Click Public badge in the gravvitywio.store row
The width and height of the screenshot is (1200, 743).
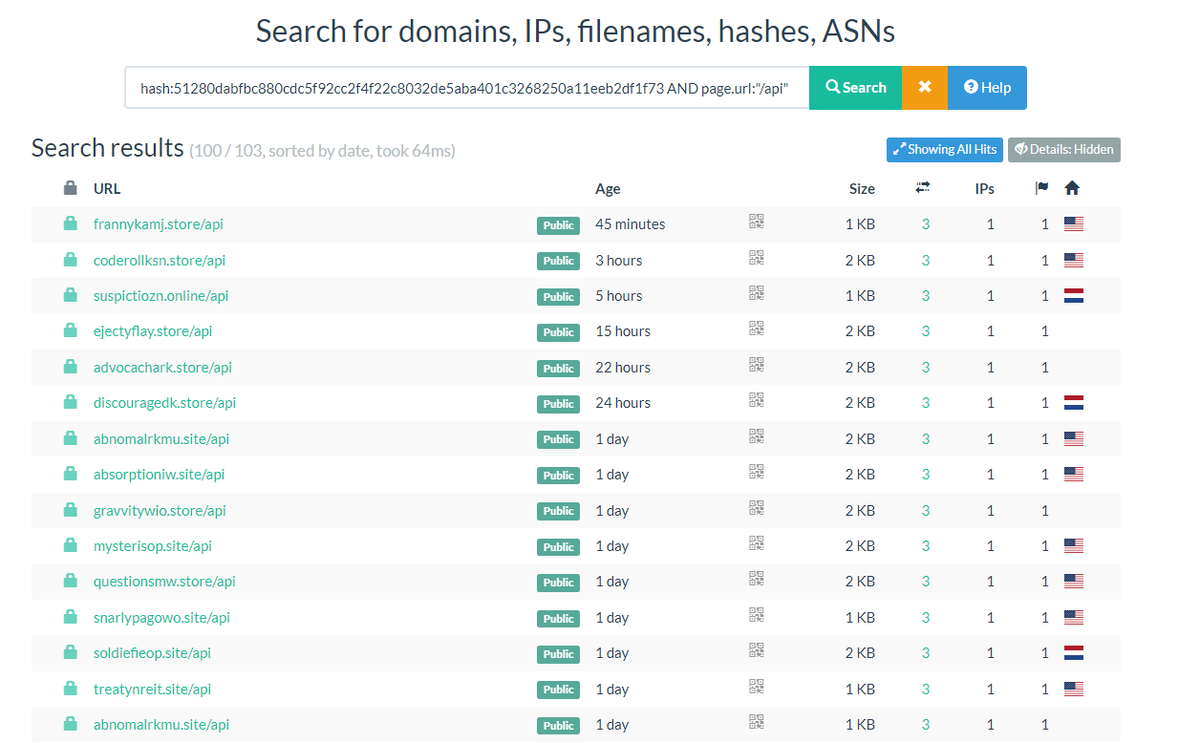(558, 511)
